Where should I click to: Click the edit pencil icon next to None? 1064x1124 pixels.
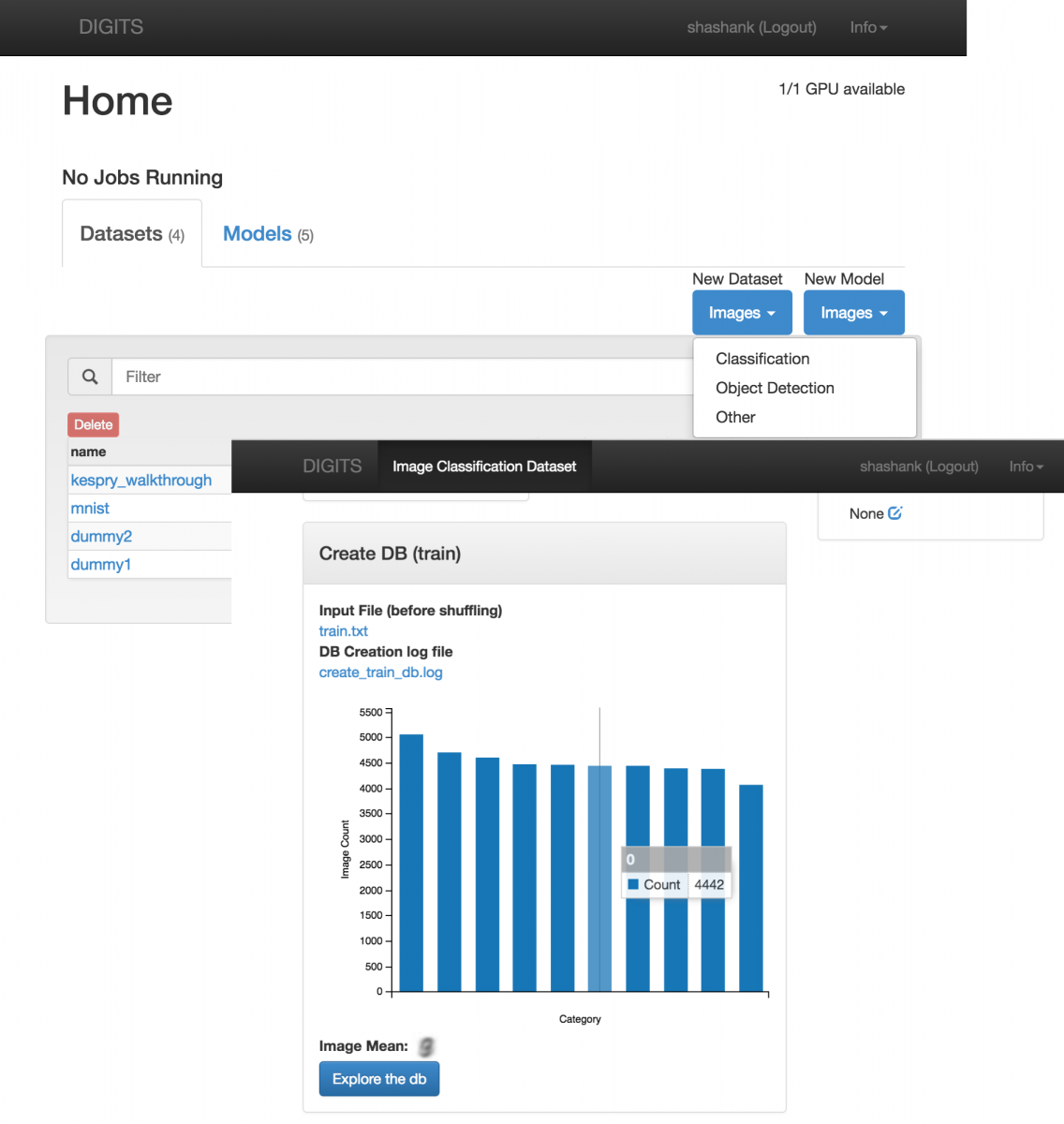[x=895, y=513]
